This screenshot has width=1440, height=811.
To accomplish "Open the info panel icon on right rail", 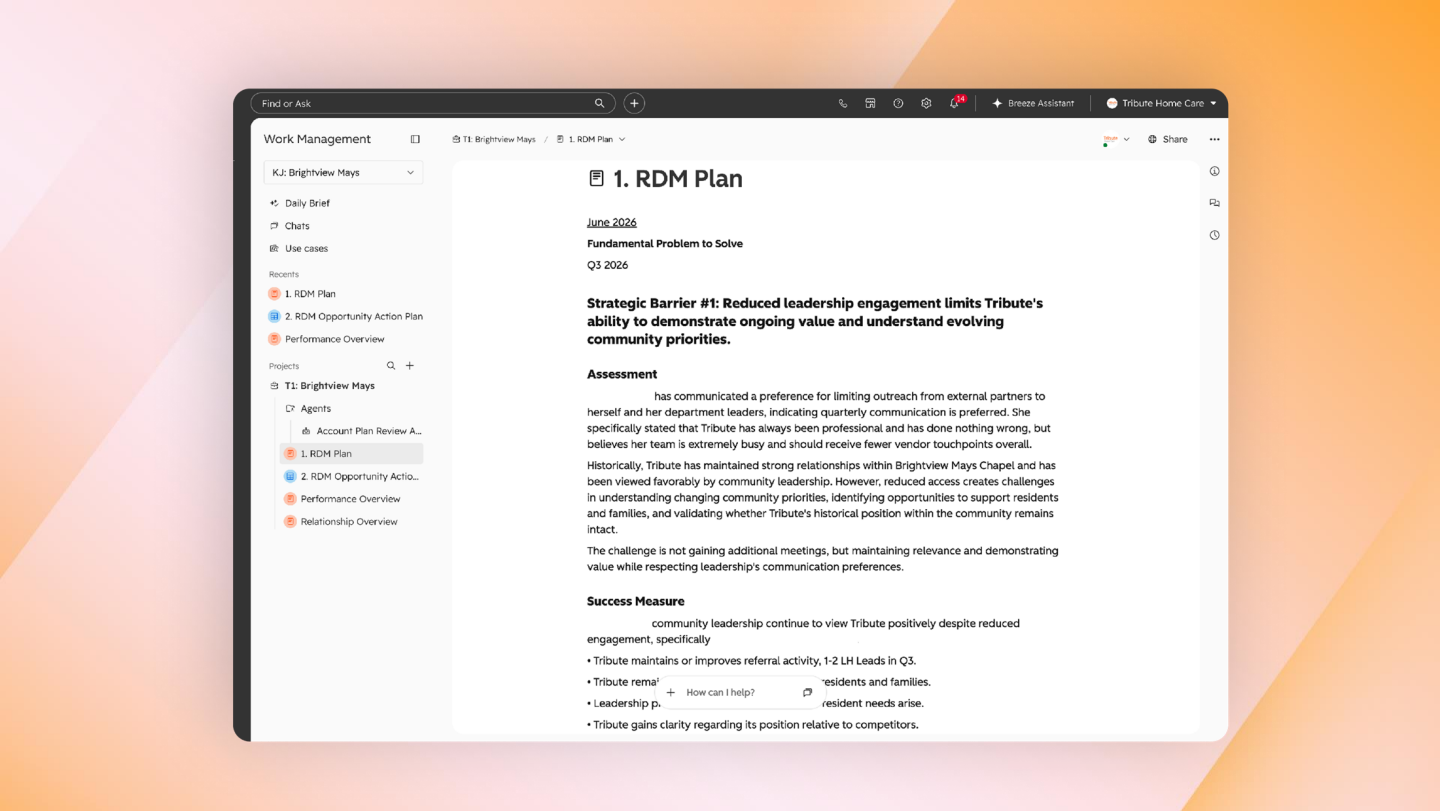I will pyautogui.click(x=1214, y=171).
